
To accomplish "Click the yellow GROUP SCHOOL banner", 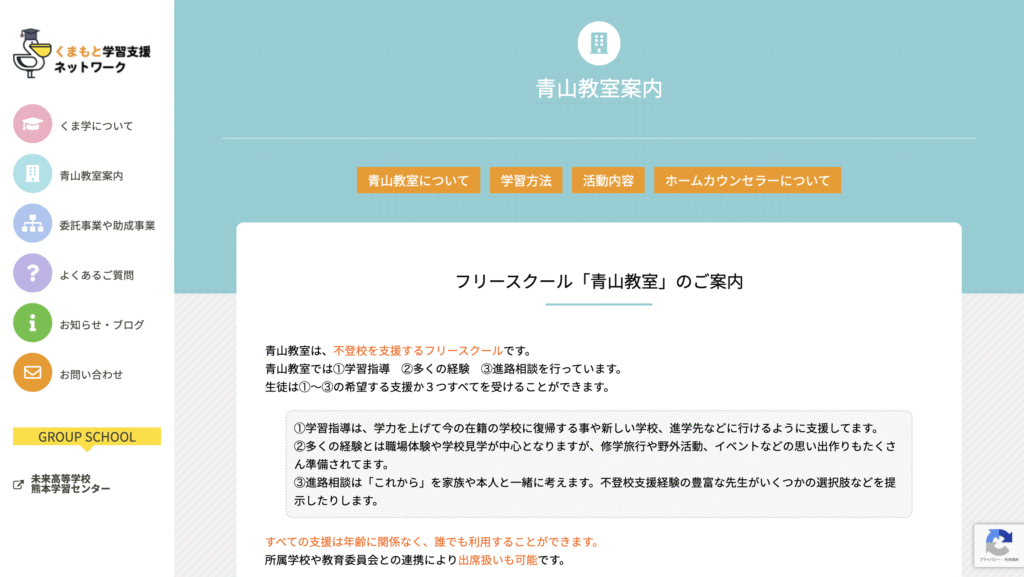I will click(x=86, y=437).
